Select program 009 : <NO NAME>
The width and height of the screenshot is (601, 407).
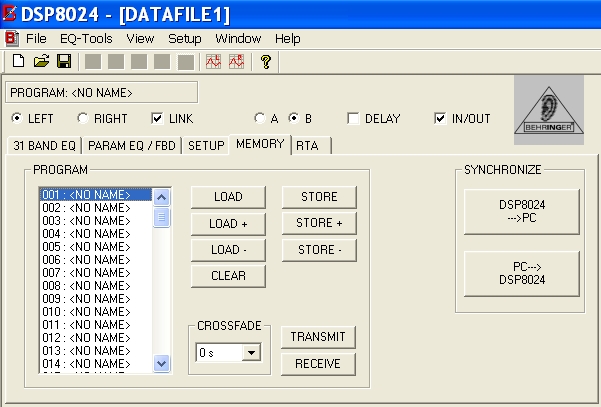pyautogui.click(x=95, y=299)
